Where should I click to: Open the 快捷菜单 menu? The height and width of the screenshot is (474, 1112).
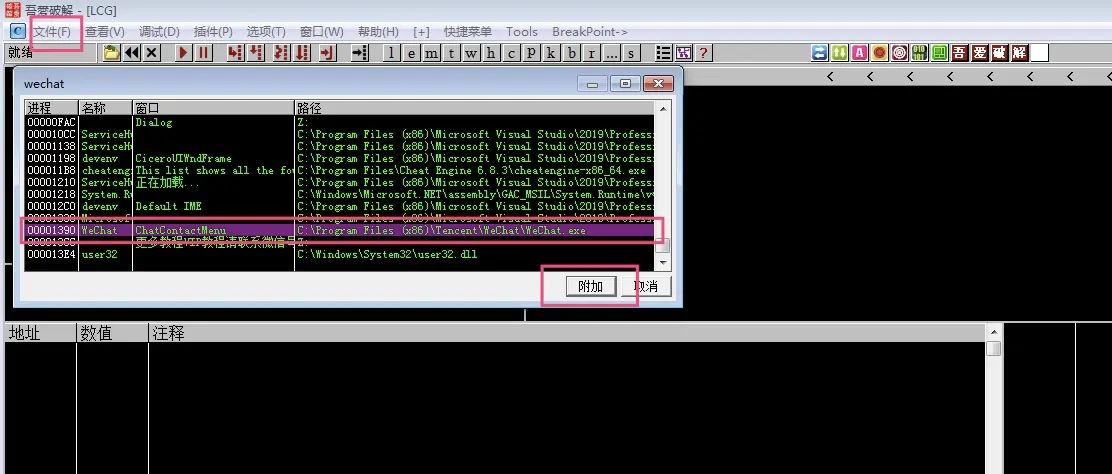click(x=467, y=32)
